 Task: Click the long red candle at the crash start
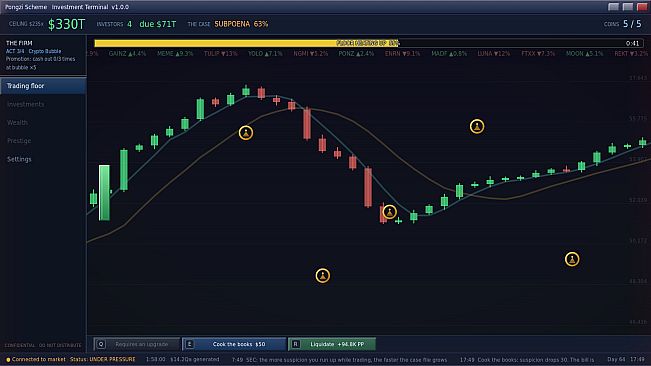point(307,123)
